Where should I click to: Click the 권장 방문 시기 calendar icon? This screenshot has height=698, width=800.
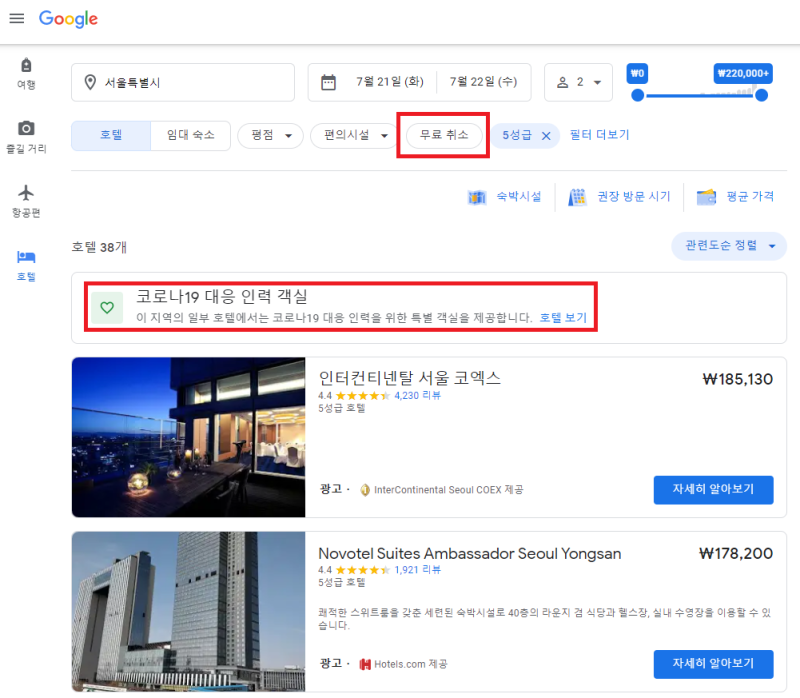[x=578, y=197]
